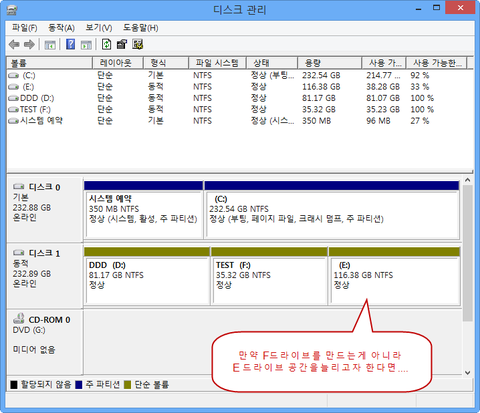
Task: Click the 81.07 GB free space cell
Action: 383,98
